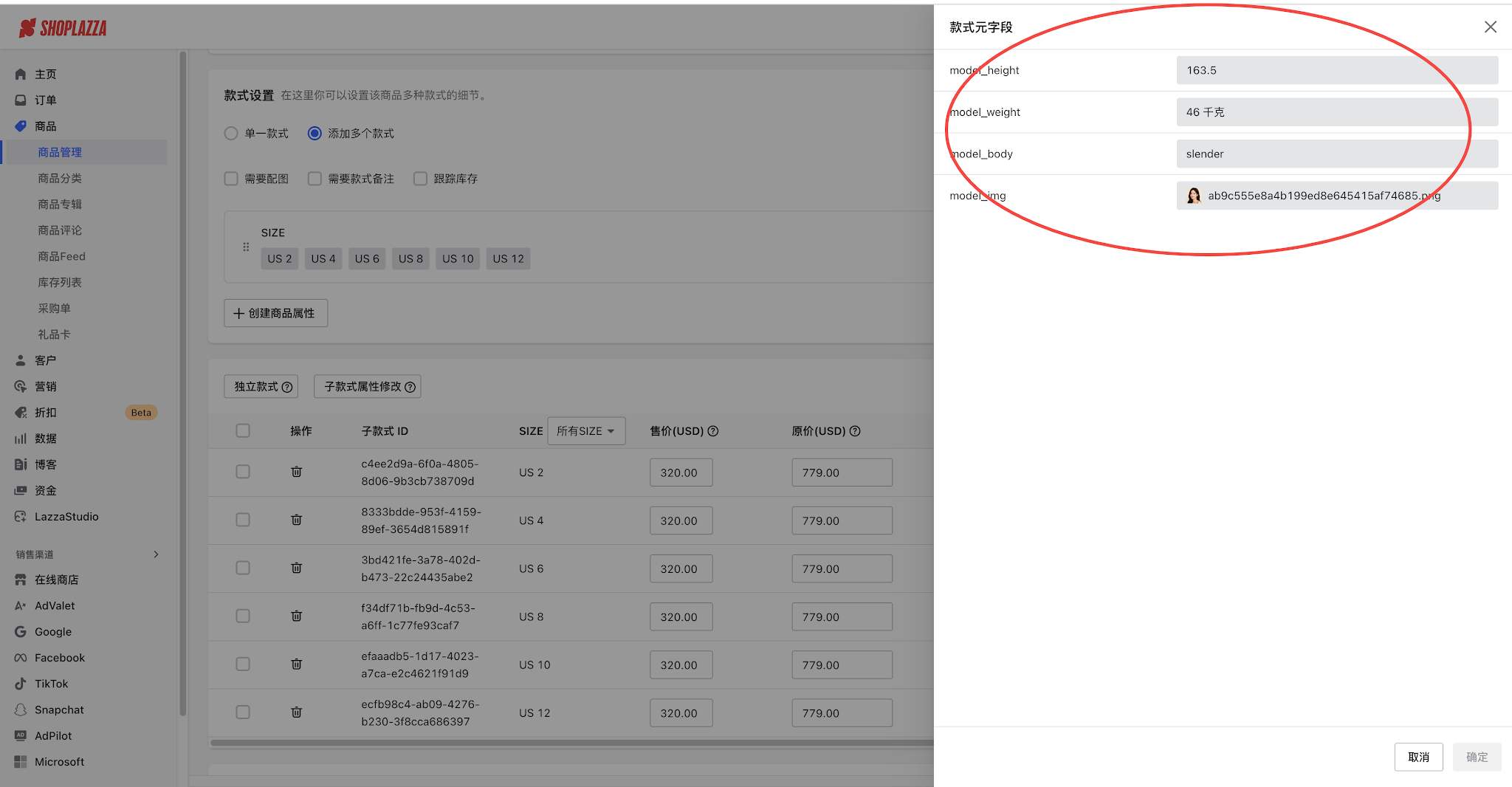
Task: Click 确定 in the metafield panel
Action: [x=1477, y=757]
